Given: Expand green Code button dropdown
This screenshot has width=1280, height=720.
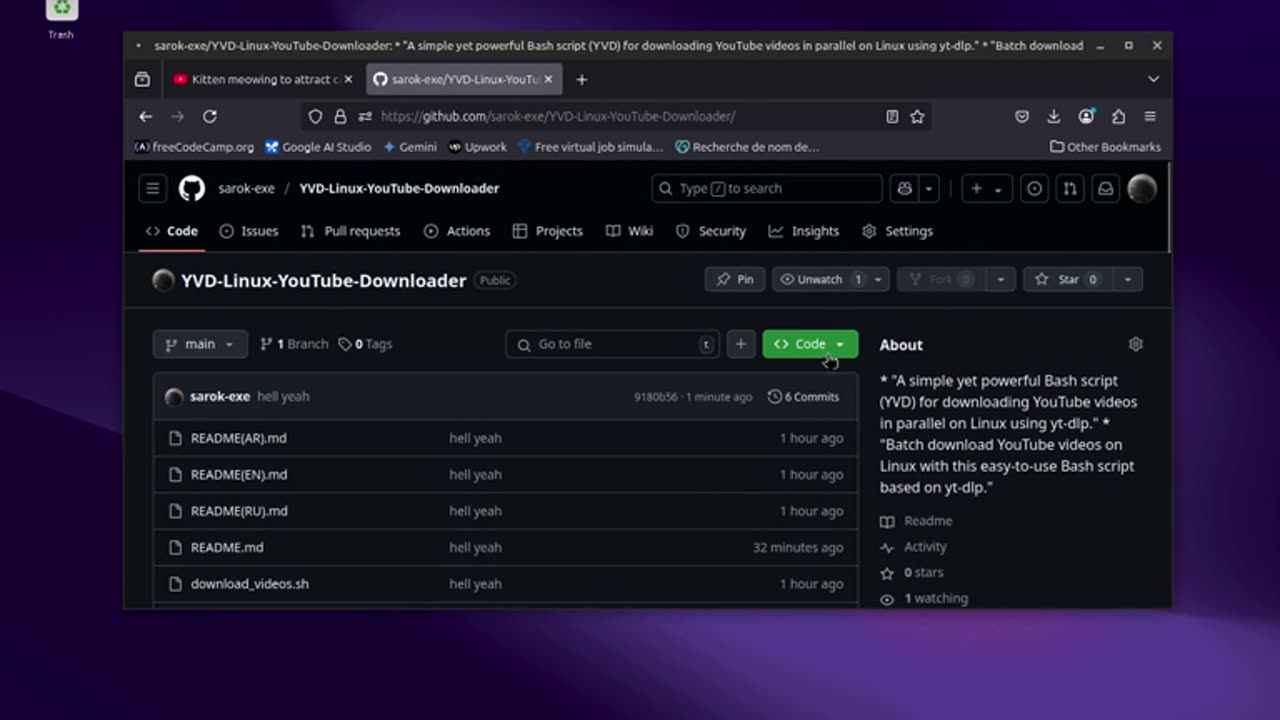Looking at the screenshot, I should pyautogui.click(x=840, y=344).
